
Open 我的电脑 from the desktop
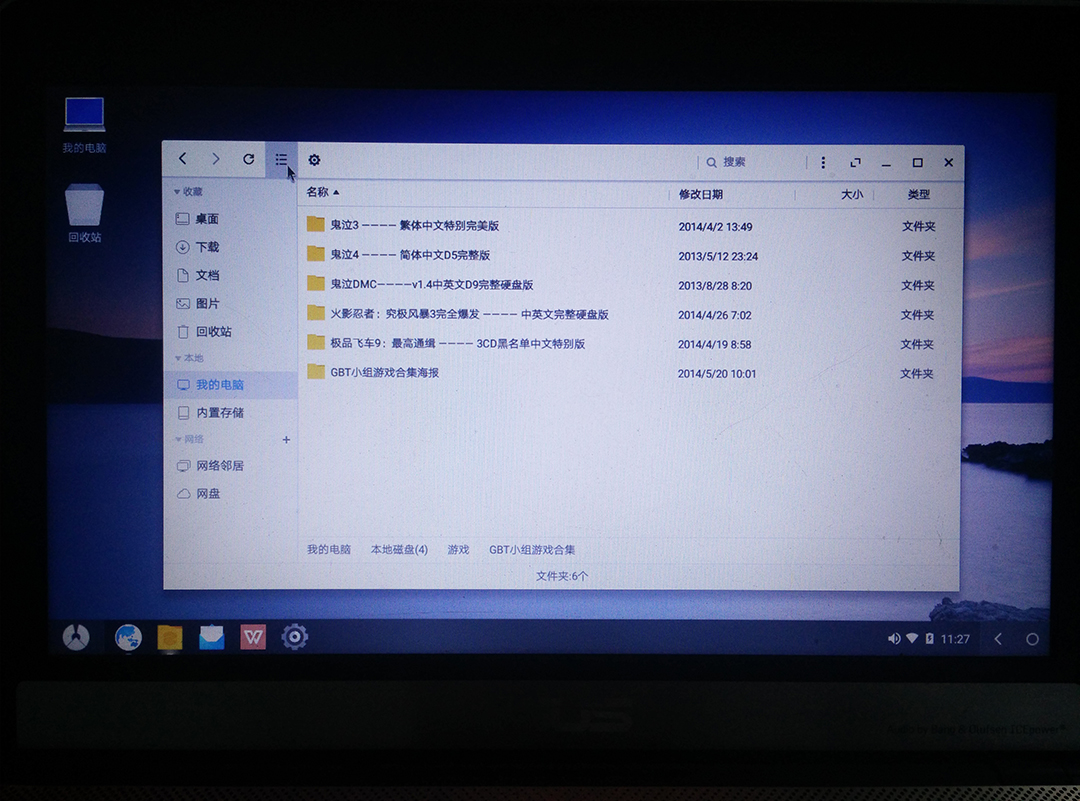click(x=83, y=112)
